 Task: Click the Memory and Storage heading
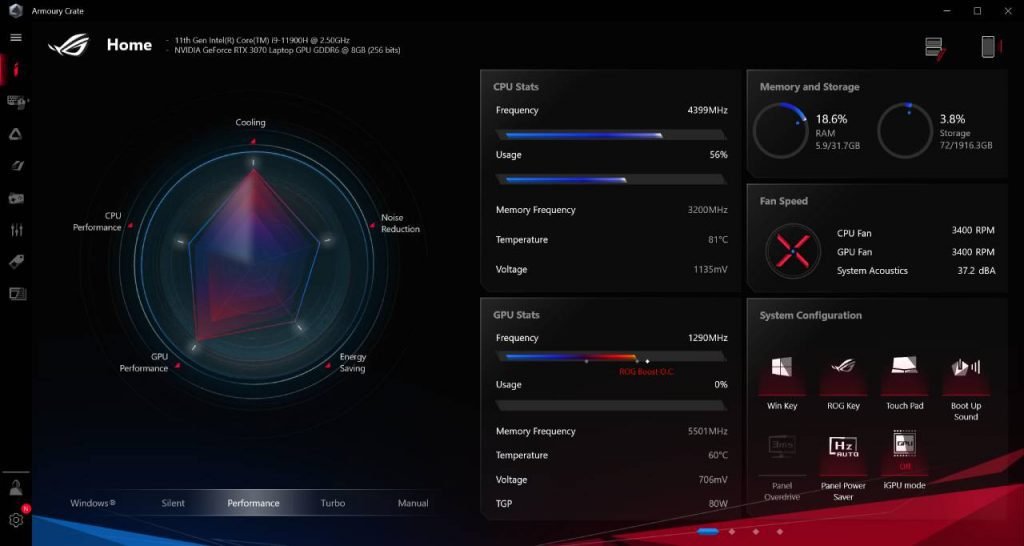809,87
